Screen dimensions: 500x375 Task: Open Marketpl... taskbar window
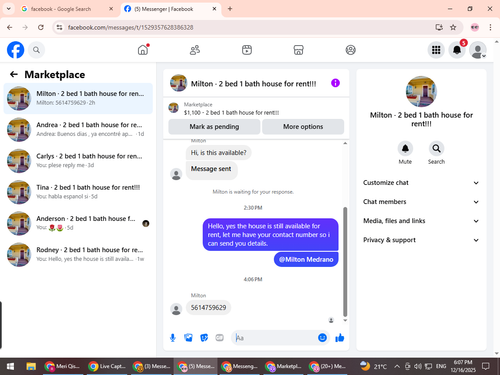[x=283, y=367]
